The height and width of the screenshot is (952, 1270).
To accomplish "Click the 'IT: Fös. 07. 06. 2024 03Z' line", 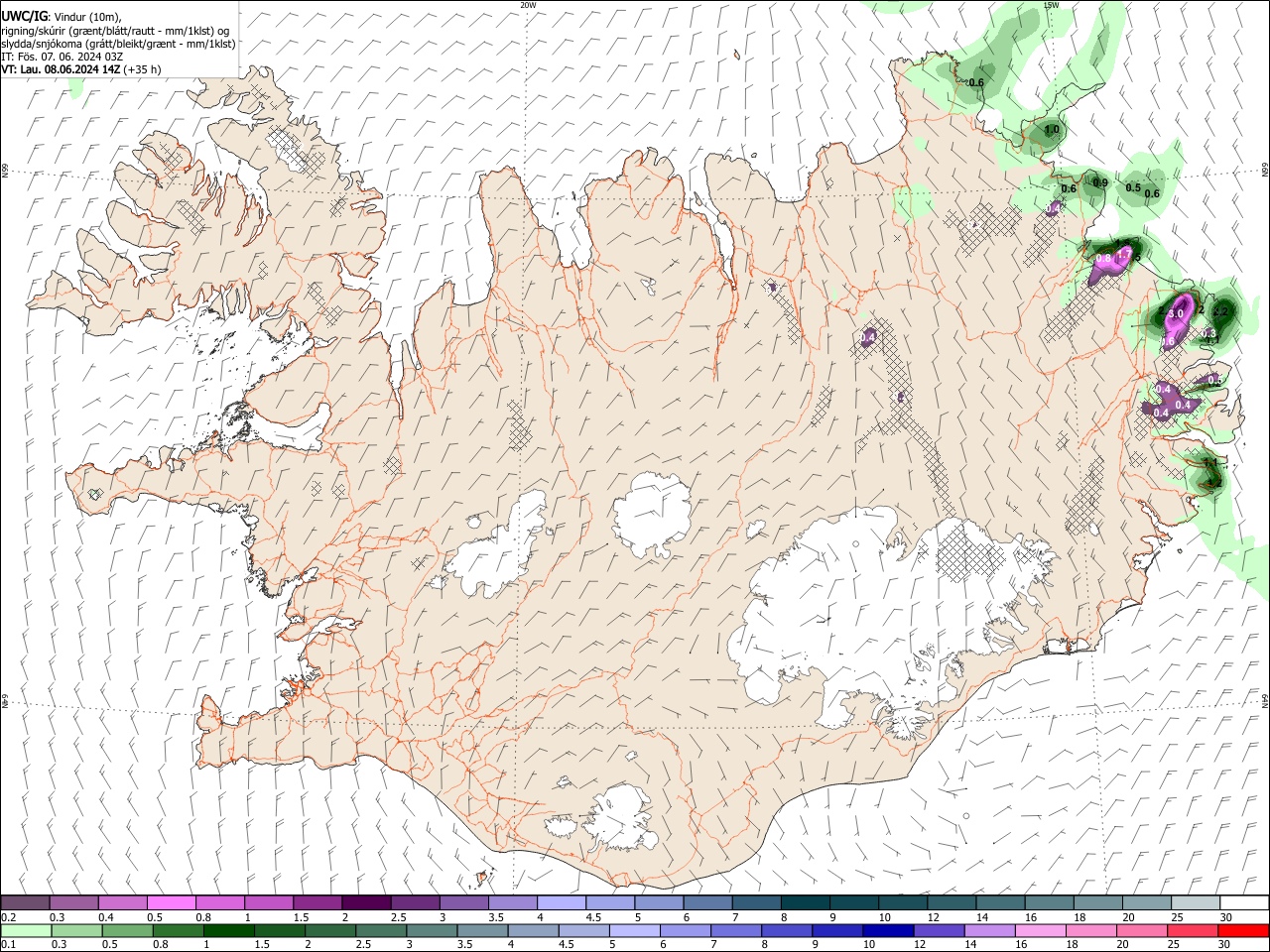I will pos(62,57).
